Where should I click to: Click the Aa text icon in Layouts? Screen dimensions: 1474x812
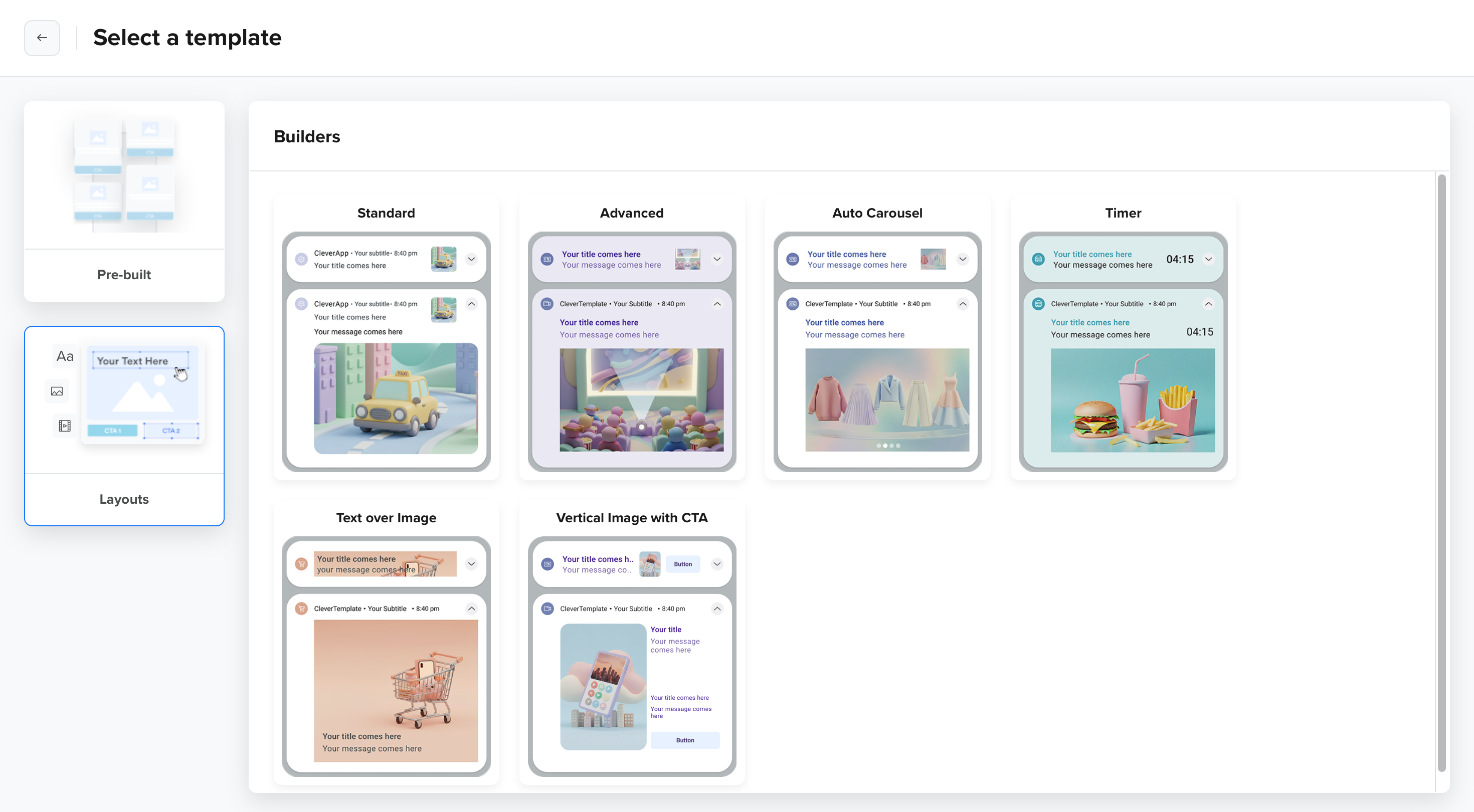65,356
